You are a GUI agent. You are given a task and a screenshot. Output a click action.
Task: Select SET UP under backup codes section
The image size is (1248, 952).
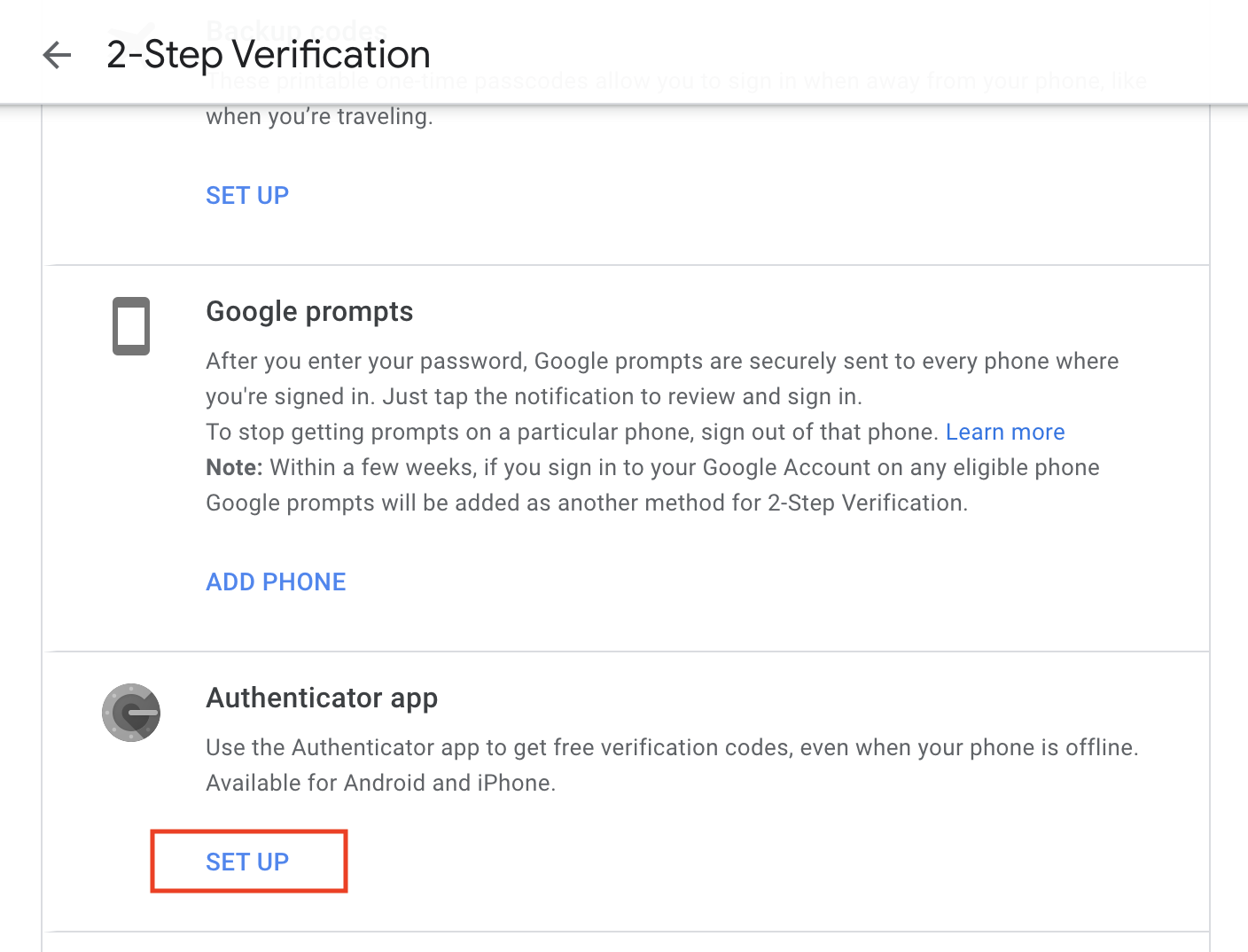pos(247,195)
